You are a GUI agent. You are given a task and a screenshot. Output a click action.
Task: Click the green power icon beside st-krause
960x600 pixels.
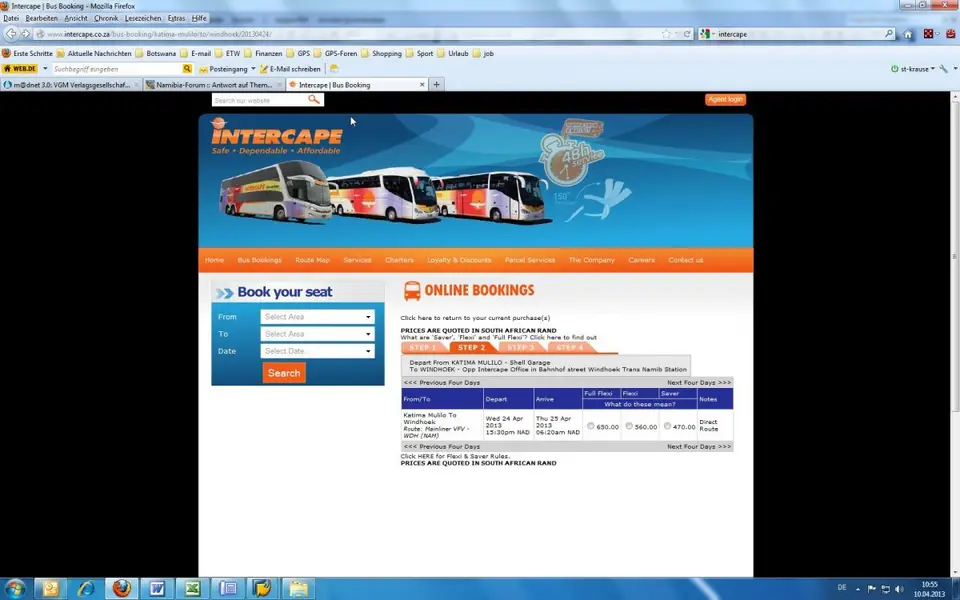[894, 69]
